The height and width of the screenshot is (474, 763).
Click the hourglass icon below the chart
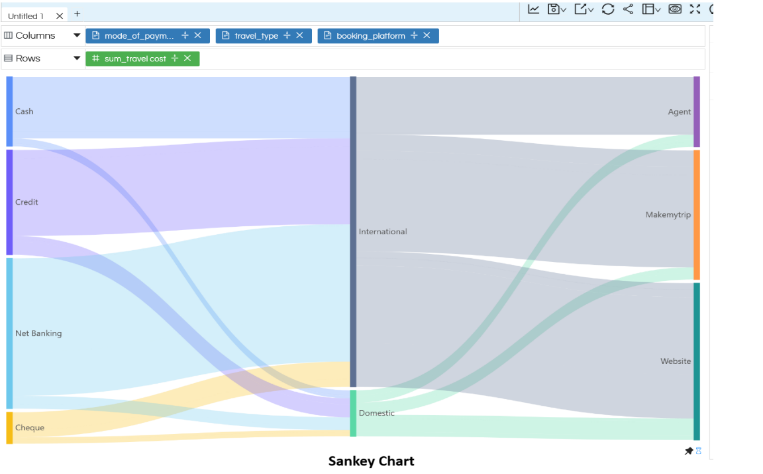pyautogui.click(x=698, y=451)
